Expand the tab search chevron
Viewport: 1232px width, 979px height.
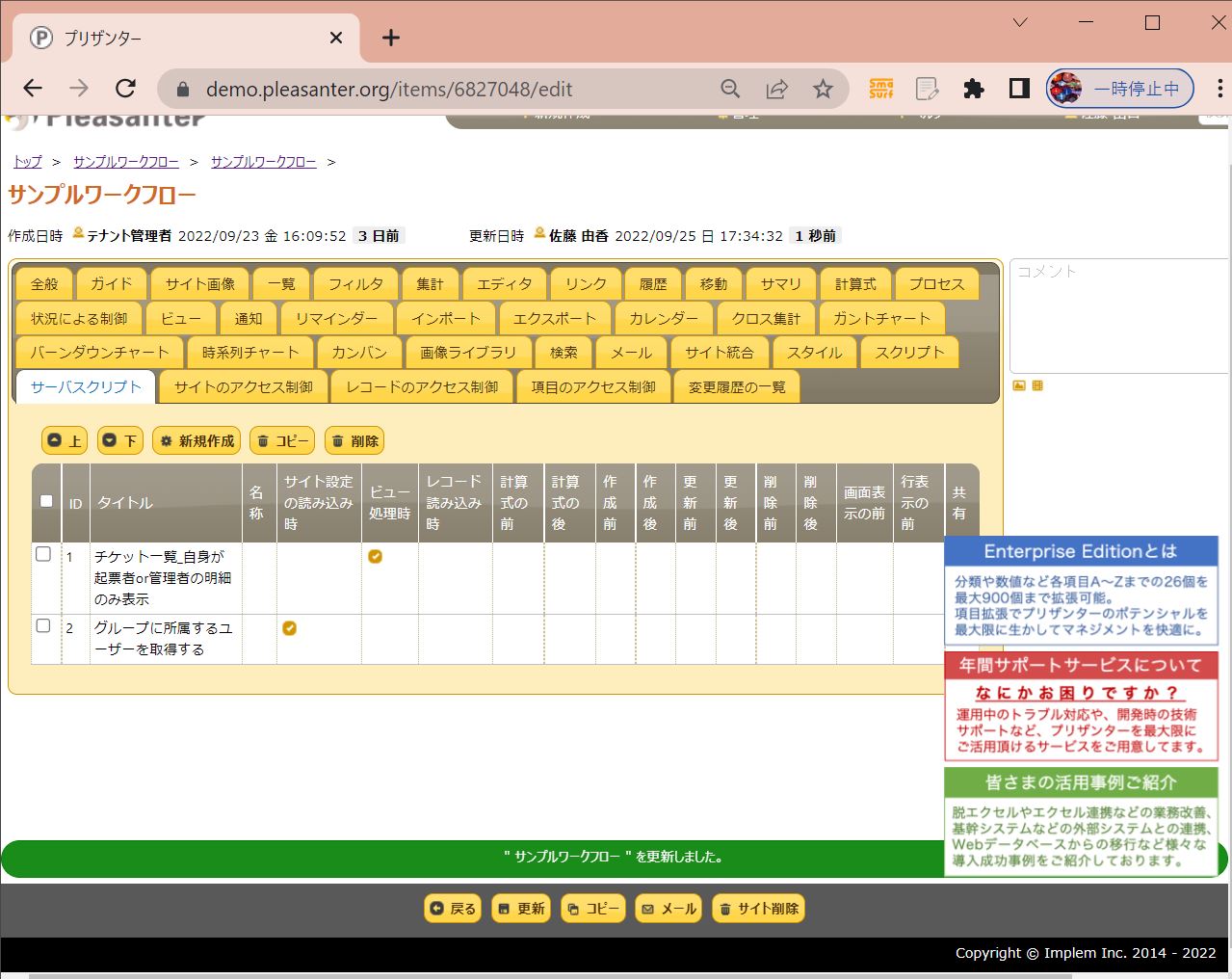(1020, 23)
